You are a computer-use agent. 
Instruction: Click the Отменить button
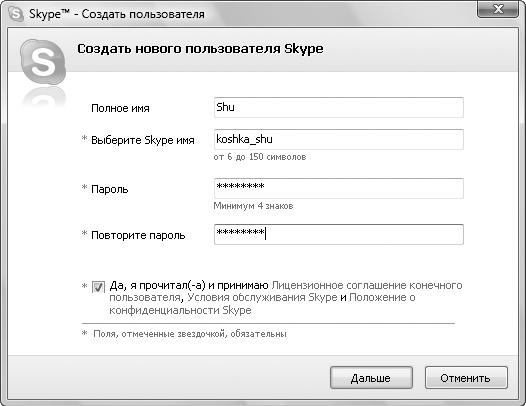tap(466, 378)
